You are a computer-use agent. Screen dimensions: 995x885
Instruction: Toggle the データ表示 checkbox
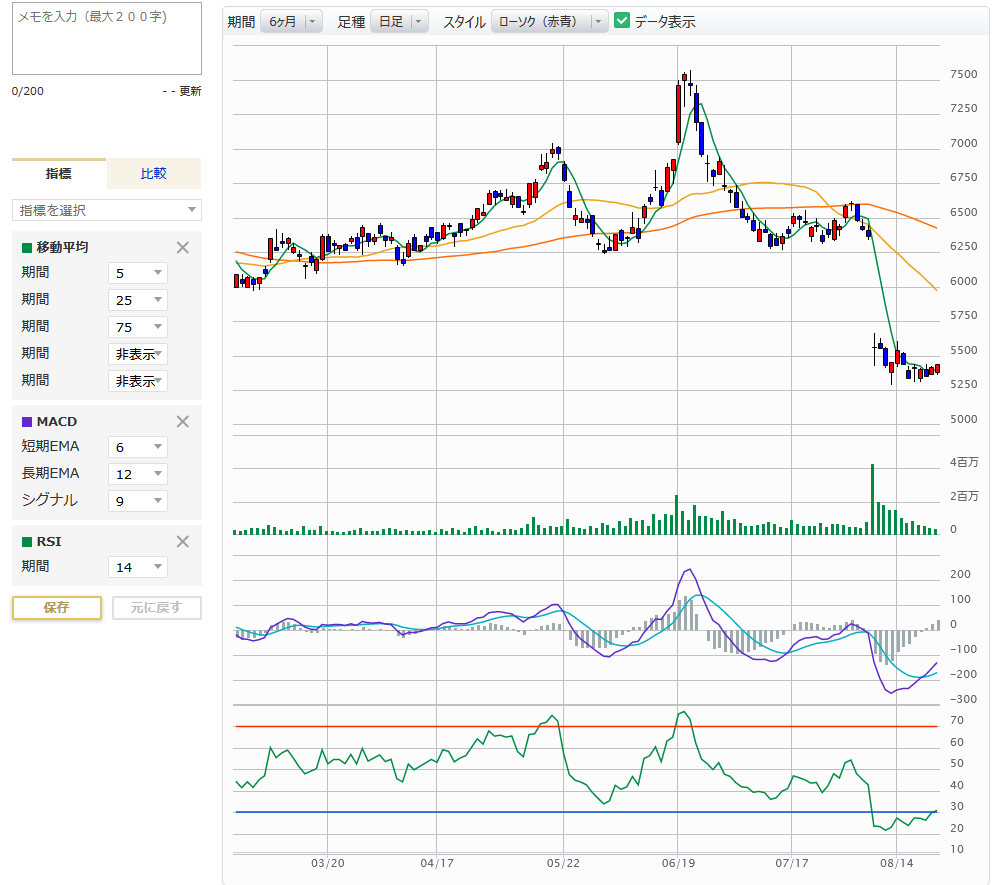(622, 21)
